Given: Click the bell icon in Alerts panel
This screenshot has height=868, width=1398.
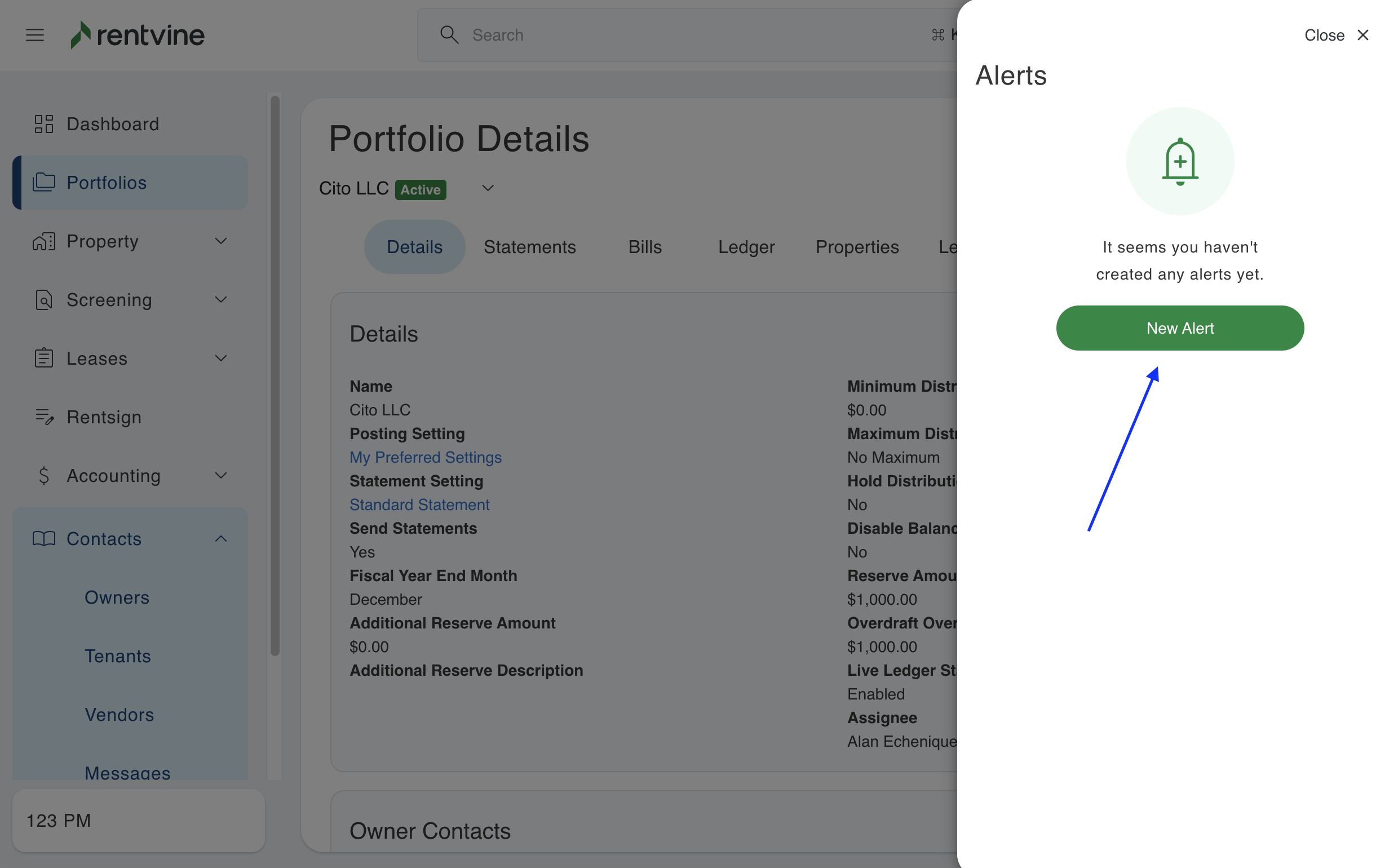Looking at the screenshot, I should click(1179, 161).
